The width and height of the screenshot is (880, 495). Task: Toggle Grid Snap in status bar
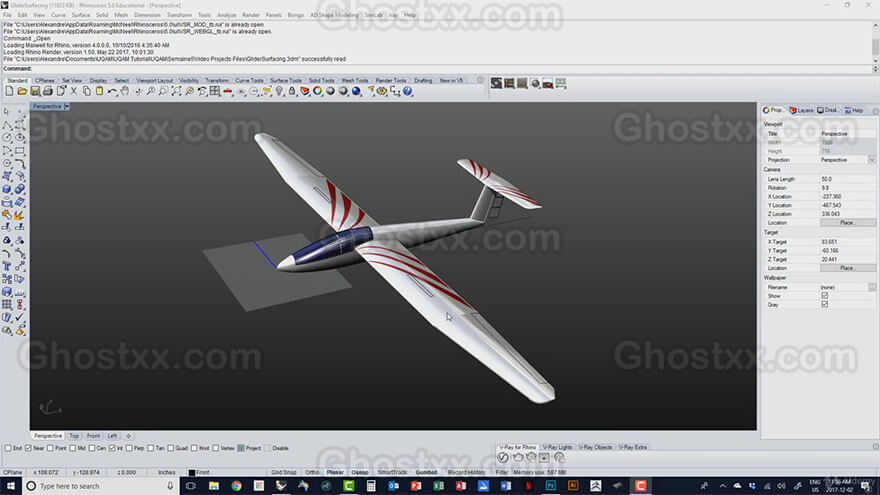coord(283,473)
